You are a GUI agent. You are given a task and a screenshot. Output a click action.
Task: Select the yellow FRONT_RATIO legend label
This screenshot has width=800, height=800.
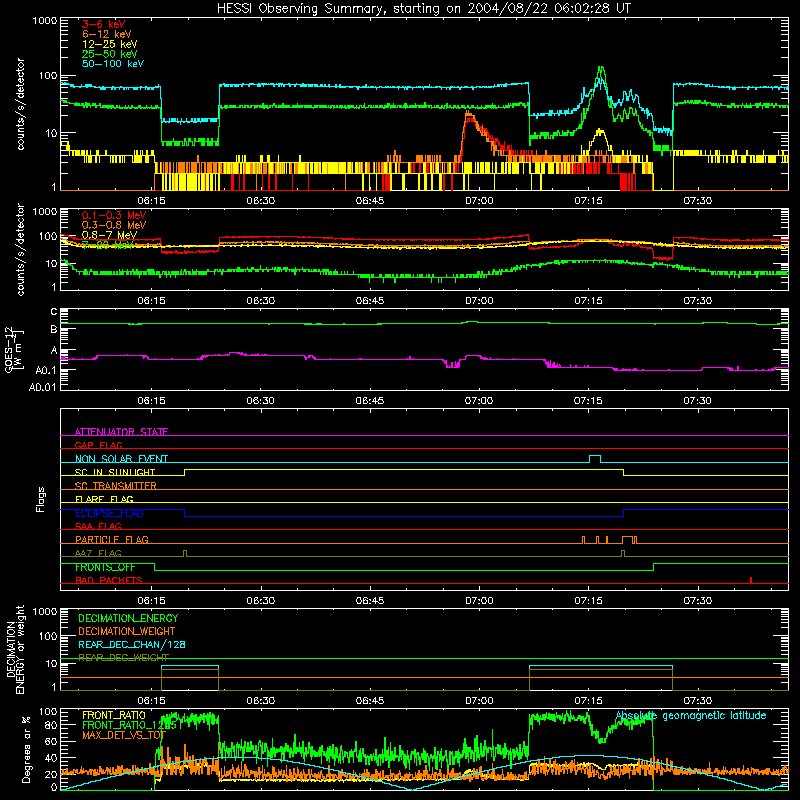coord(114,715)
